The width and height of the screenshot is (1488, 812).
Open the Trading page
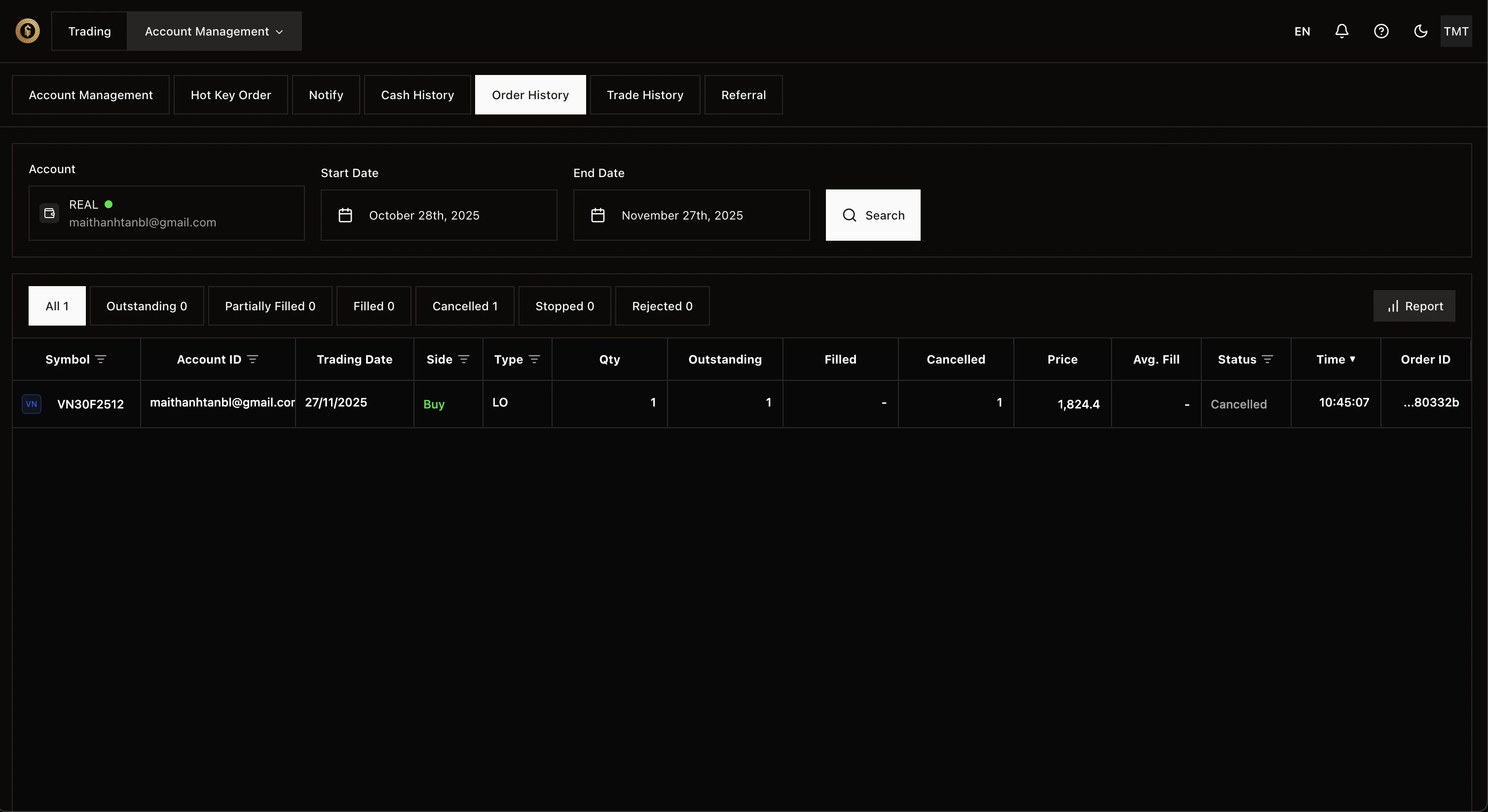pos(89,31)
